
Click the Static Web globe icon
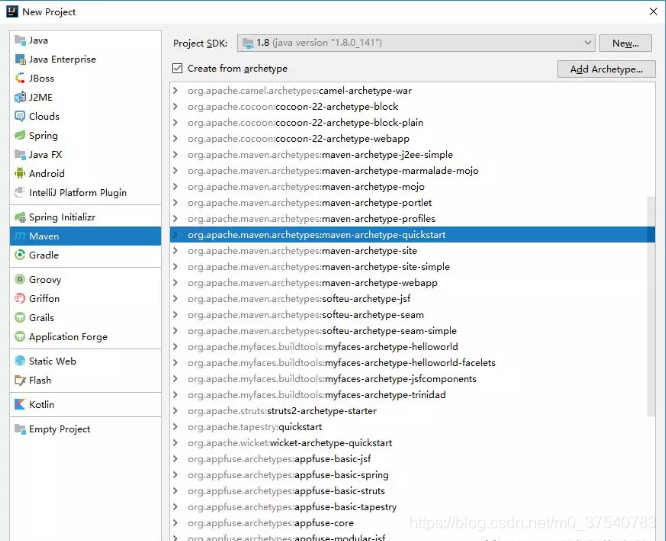point(20,361)
